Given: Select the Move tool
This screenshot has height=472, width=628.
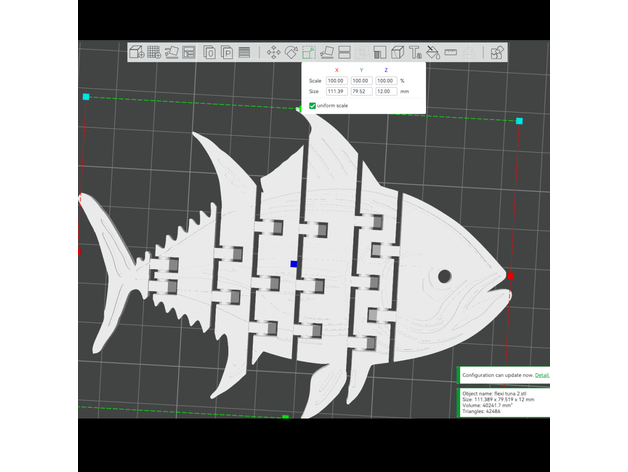Looking at the screenshot, I should point(273,52).
